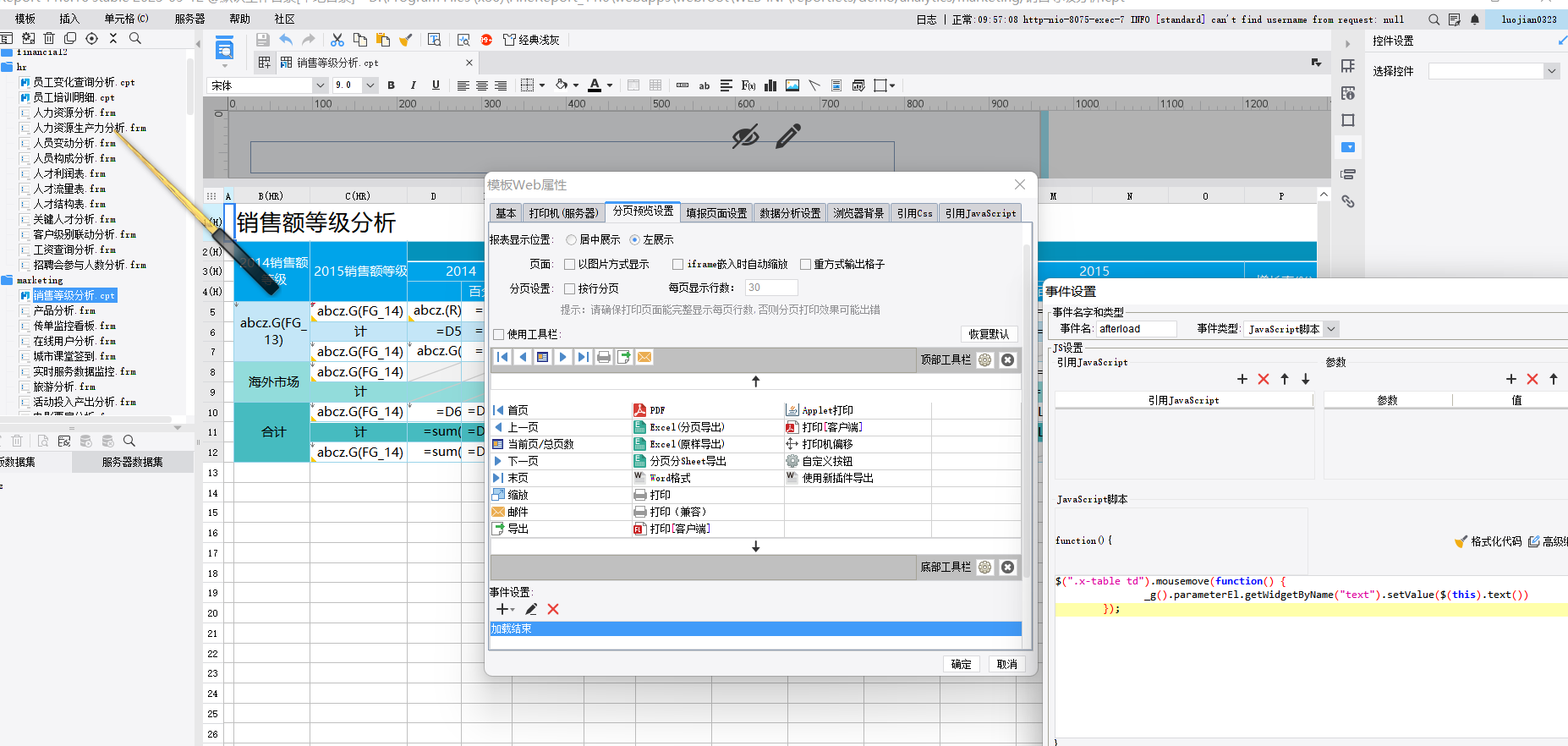The height and width of the screenshot is (746, 1568).
Task: Click the 事件名 afterload input field
Action: point(1136,329)
